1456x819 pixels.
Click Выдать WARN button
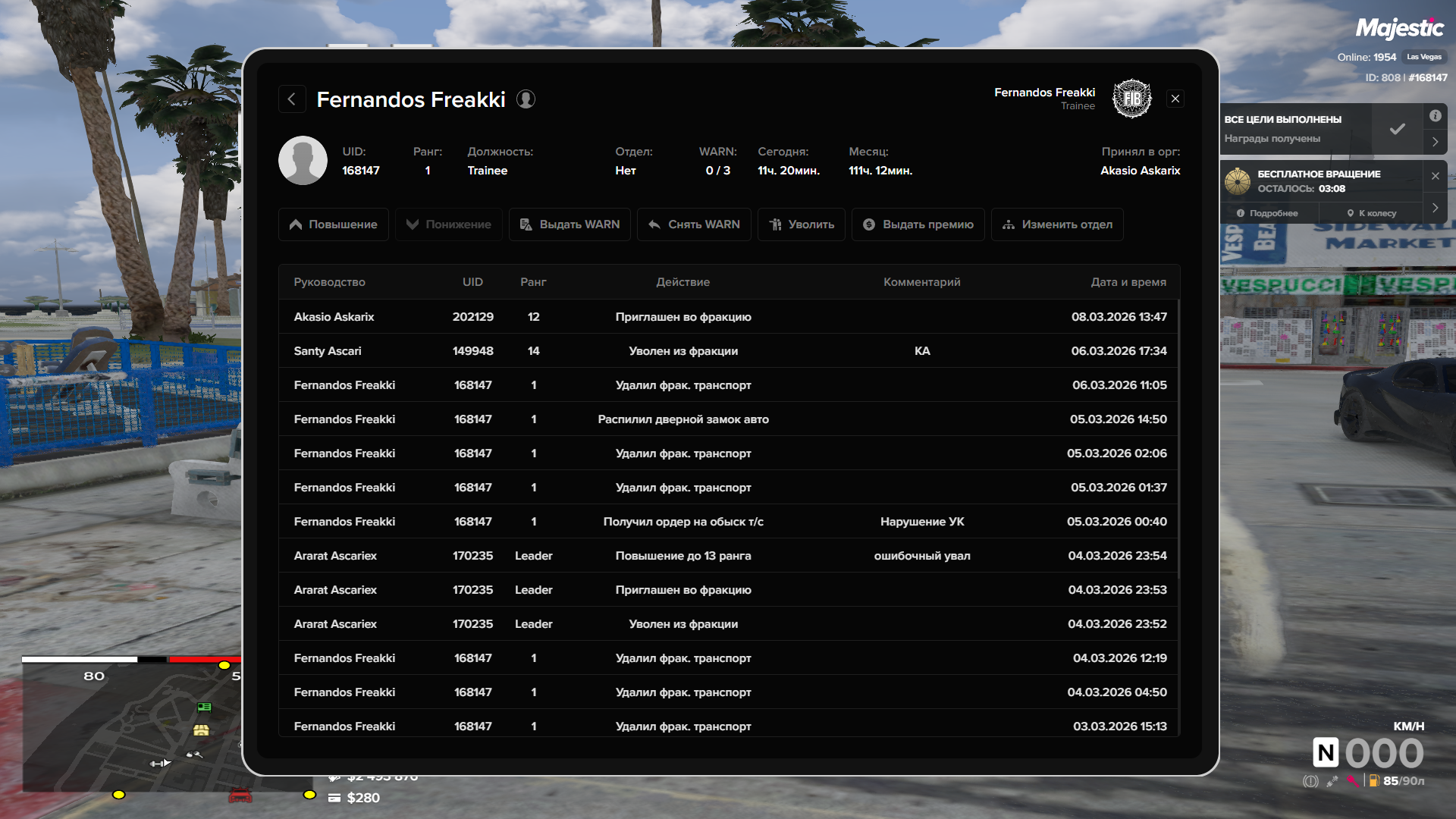570,224
